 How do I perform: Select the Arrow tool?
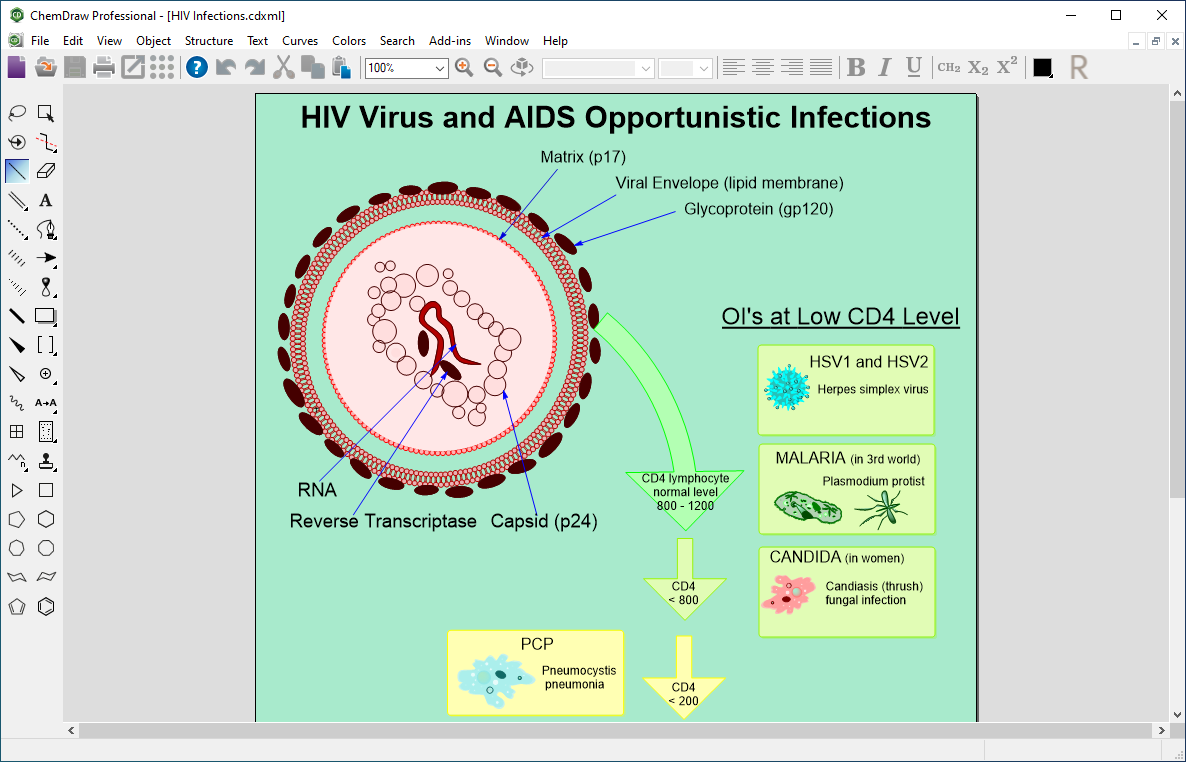pos(46,258)
